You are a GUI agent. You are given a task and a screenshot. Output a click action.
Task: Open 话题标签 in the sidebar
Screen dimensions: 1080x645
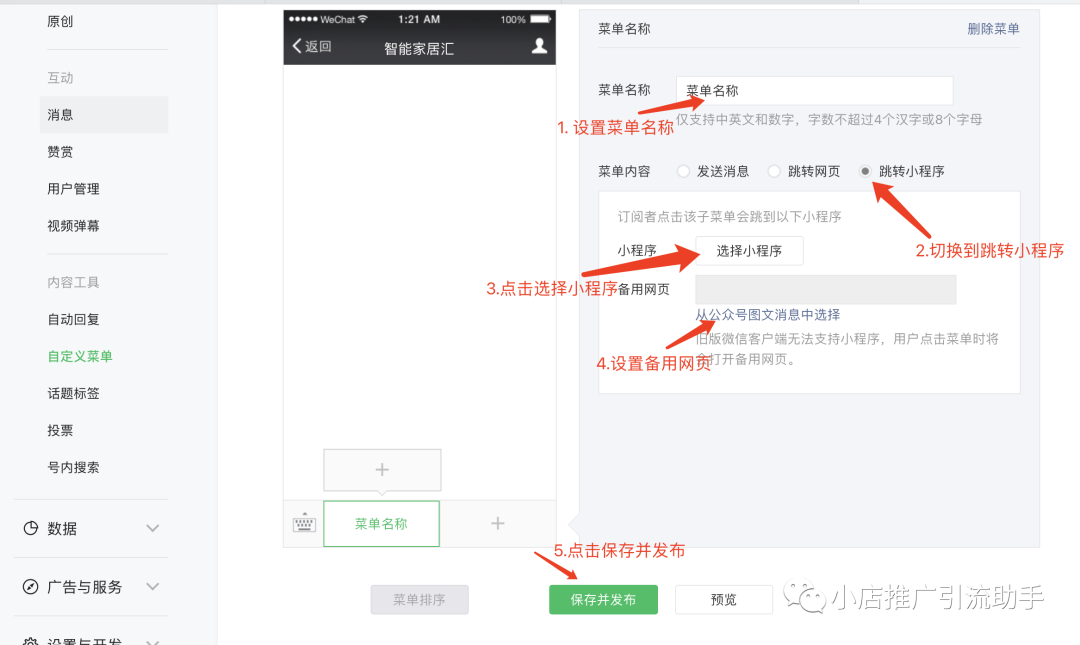click(73, 393)
